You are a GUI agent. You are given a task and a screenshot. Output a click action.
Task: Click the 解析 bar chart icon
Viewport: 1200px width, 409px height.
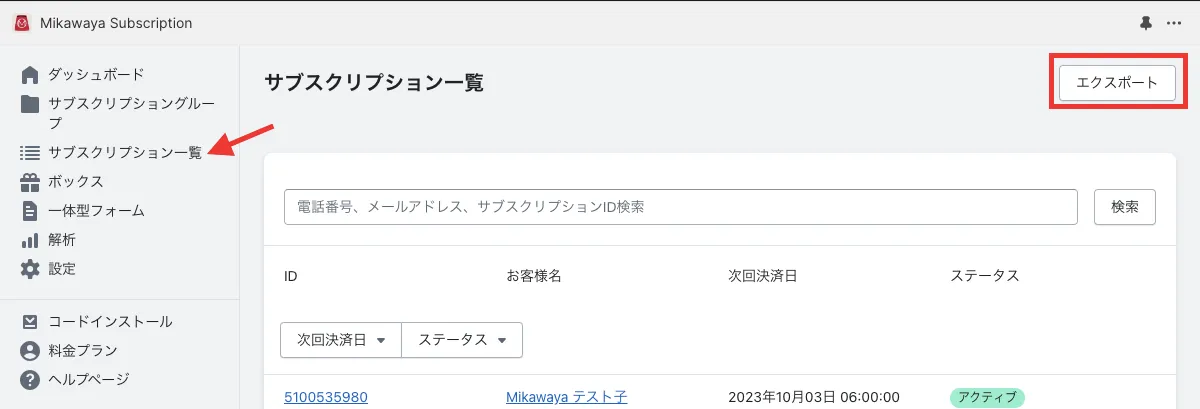(x=30, y=240)
